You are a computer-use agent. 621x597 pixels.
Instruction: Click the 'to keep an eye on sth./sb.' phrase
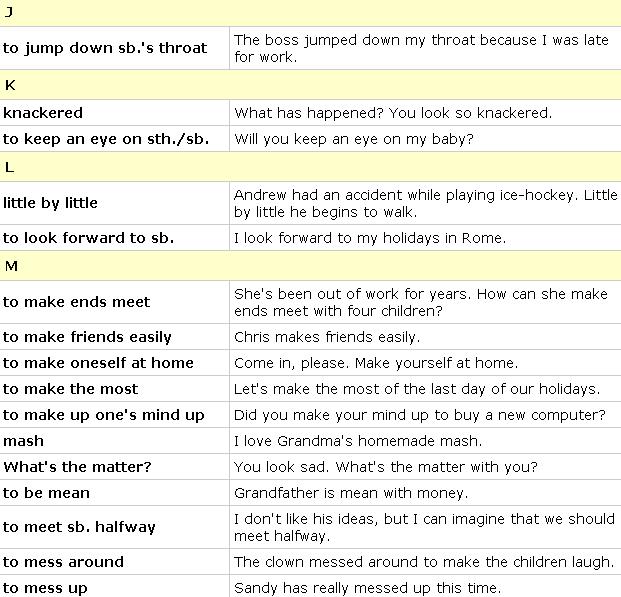(106, 139)
